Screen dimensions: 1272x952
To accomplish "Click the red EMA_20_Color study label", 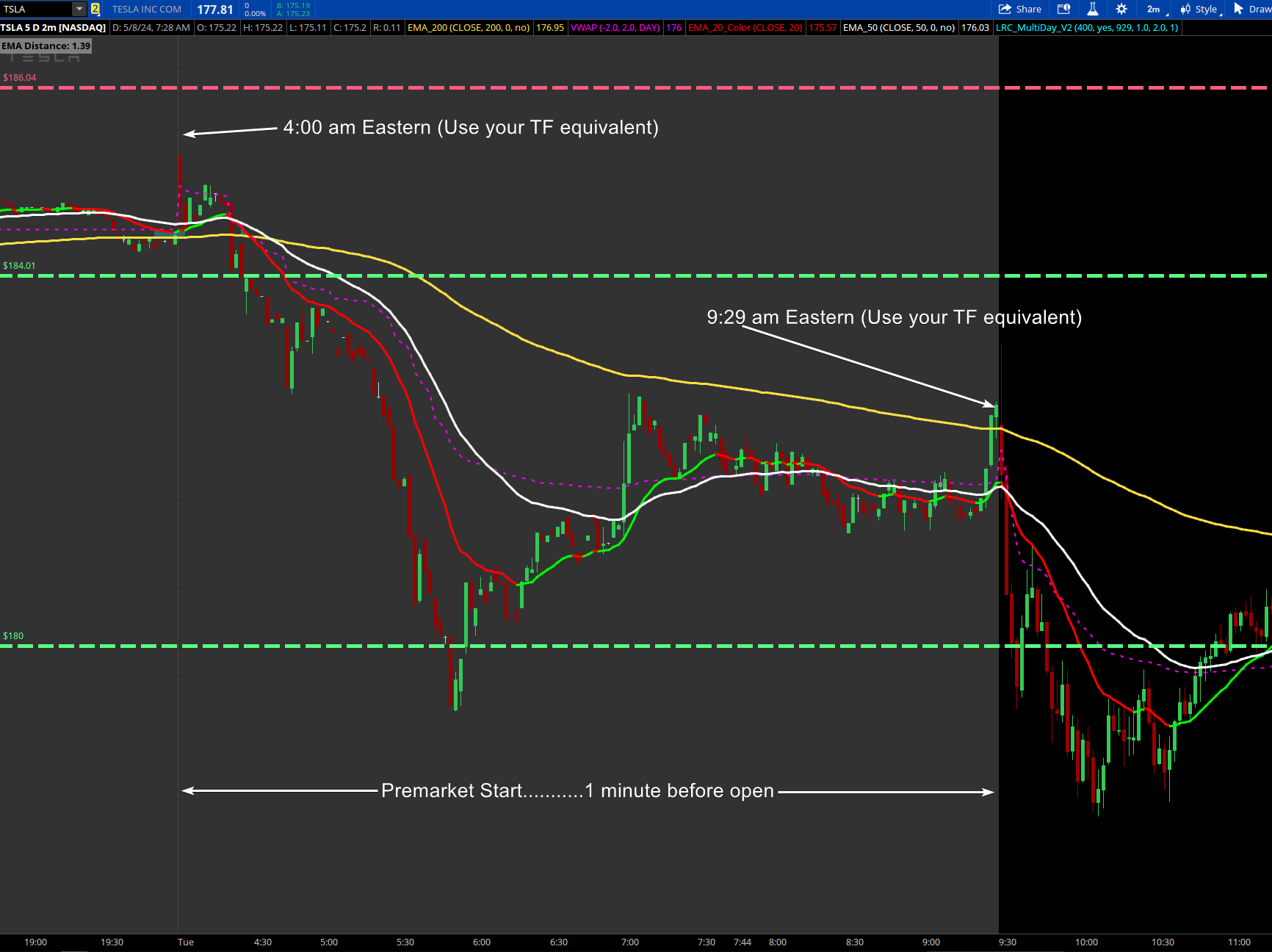I will 745,28.
